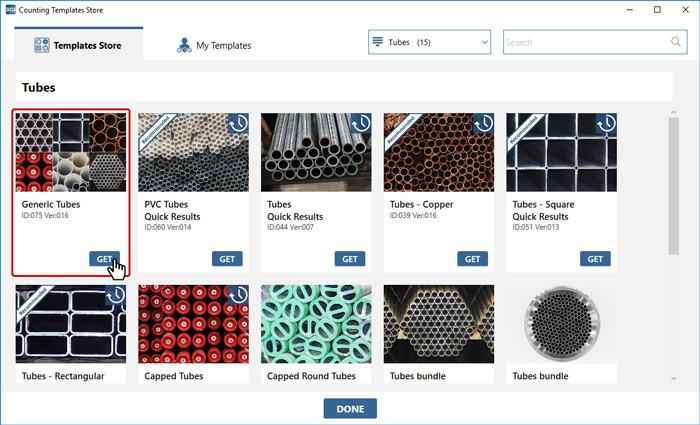Viewport: 700px width, 425px height.
Task: Click the history icon on PVC Tubes template
Action: point(238,124)
